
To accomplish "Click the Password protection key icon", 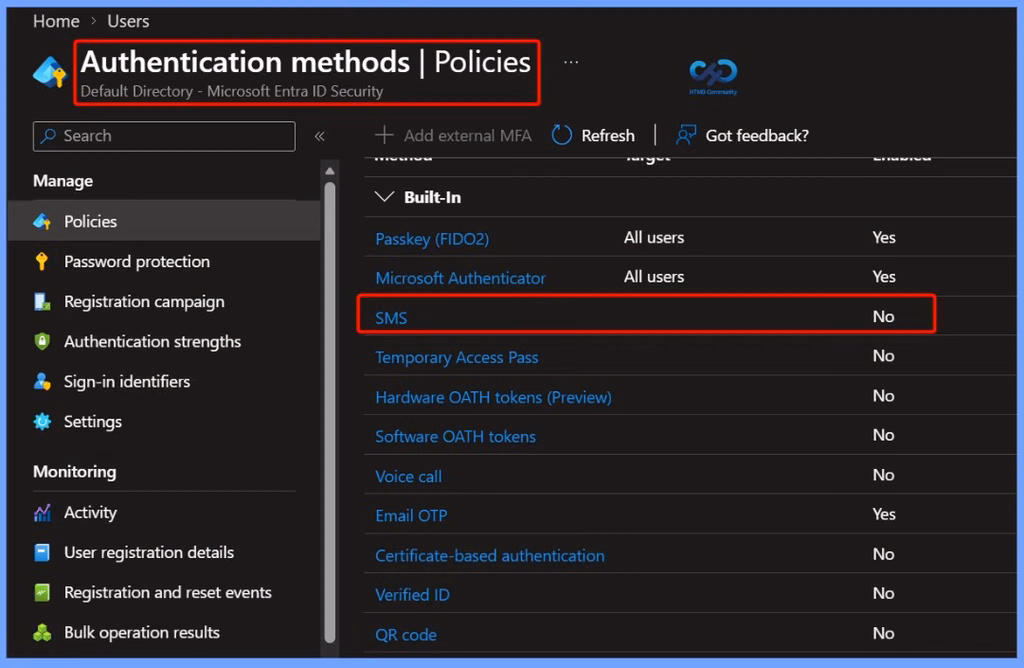I will pyautogui.click(x=42, y=261).
